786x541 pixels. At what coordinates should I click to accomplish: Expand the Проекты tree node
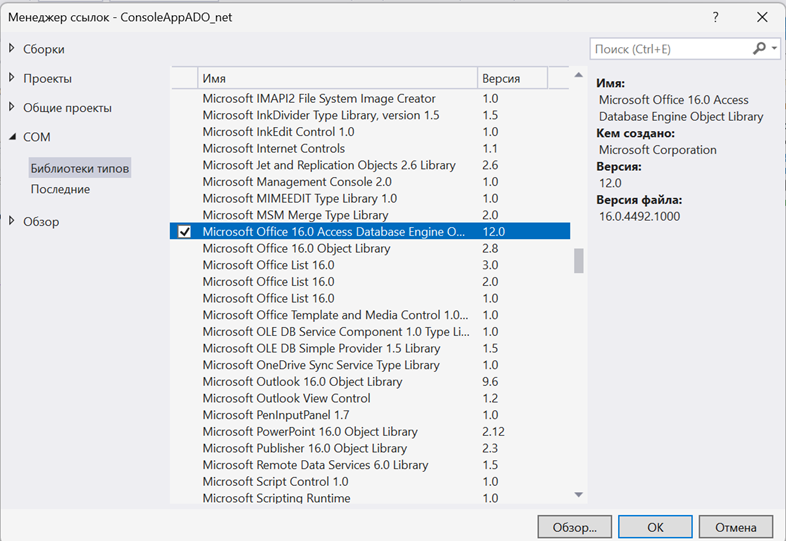pyautogui.click(x=12, y=78)
